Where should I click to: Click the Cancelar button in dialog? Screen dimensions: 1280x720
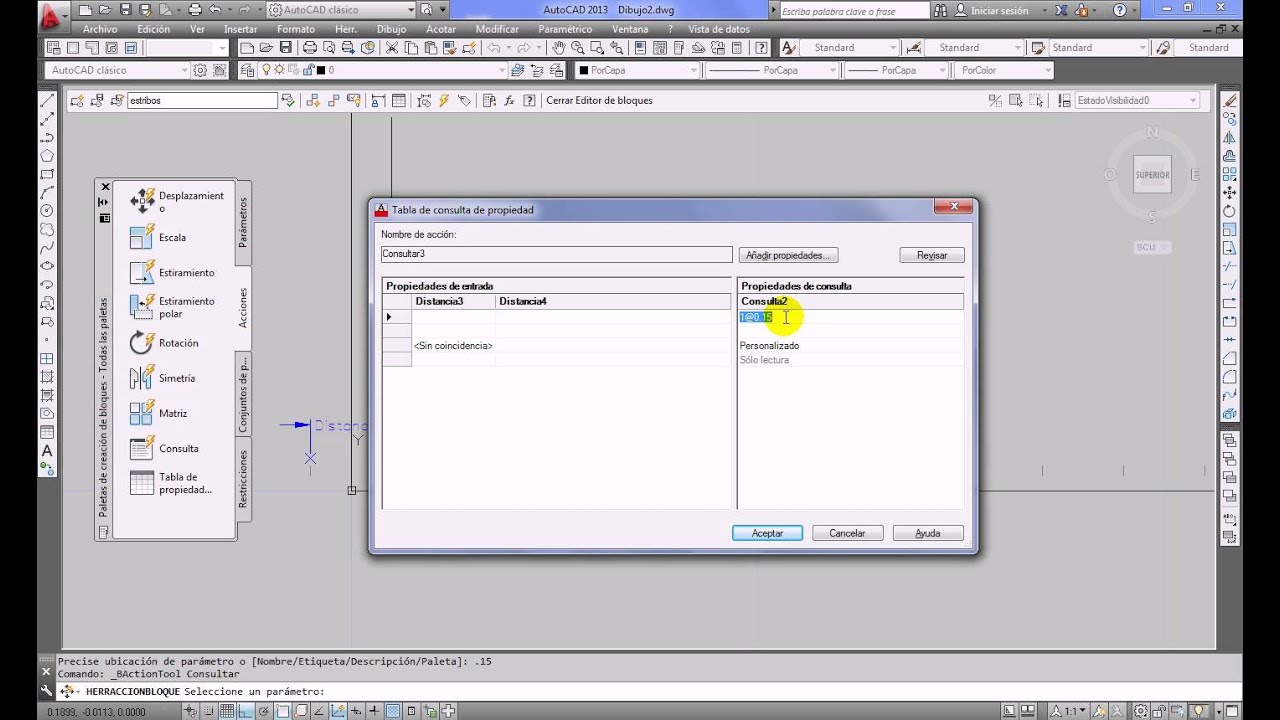847,533
